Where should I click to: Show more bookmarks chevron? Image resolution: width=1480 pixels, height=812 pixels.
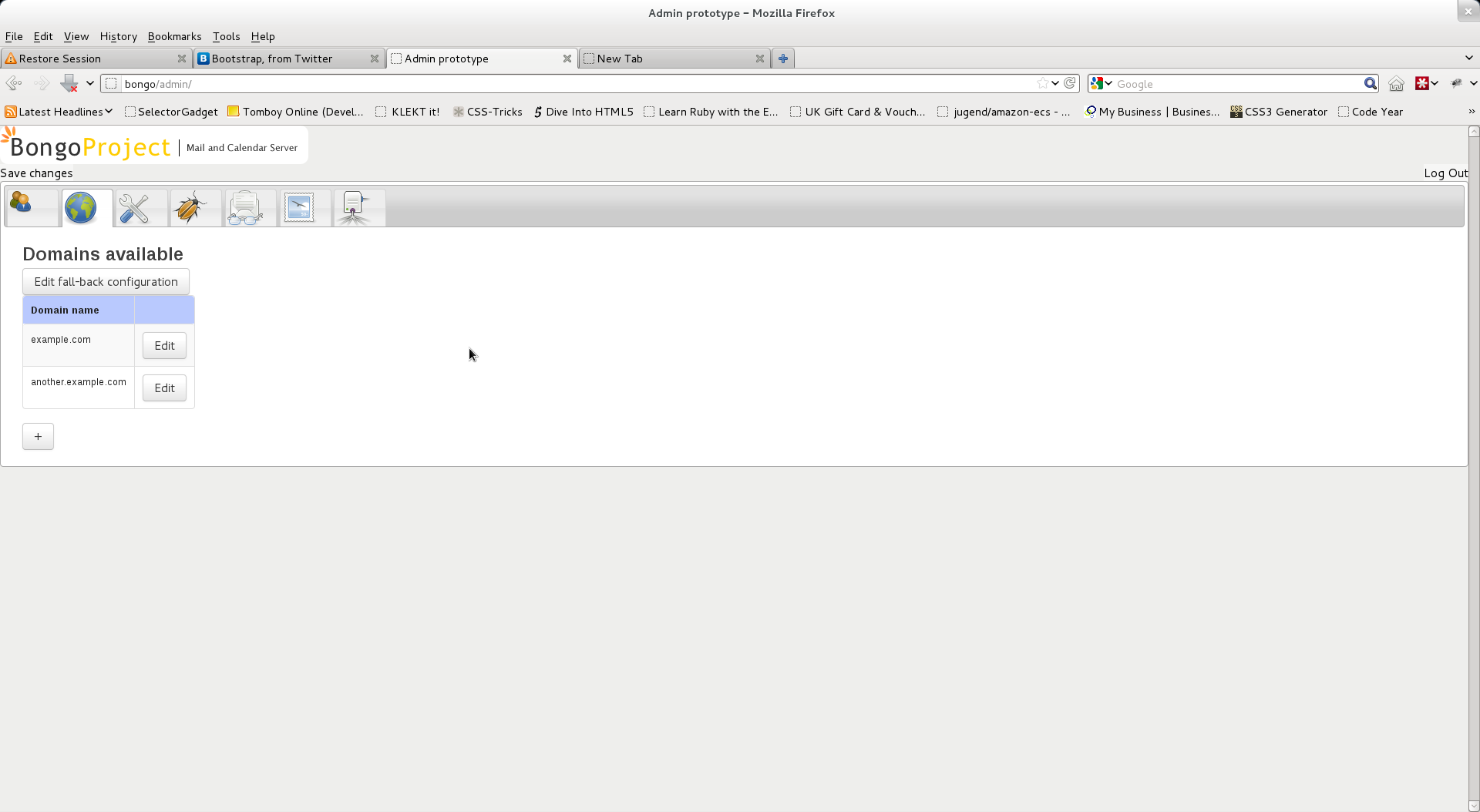tap(1471, 112)
